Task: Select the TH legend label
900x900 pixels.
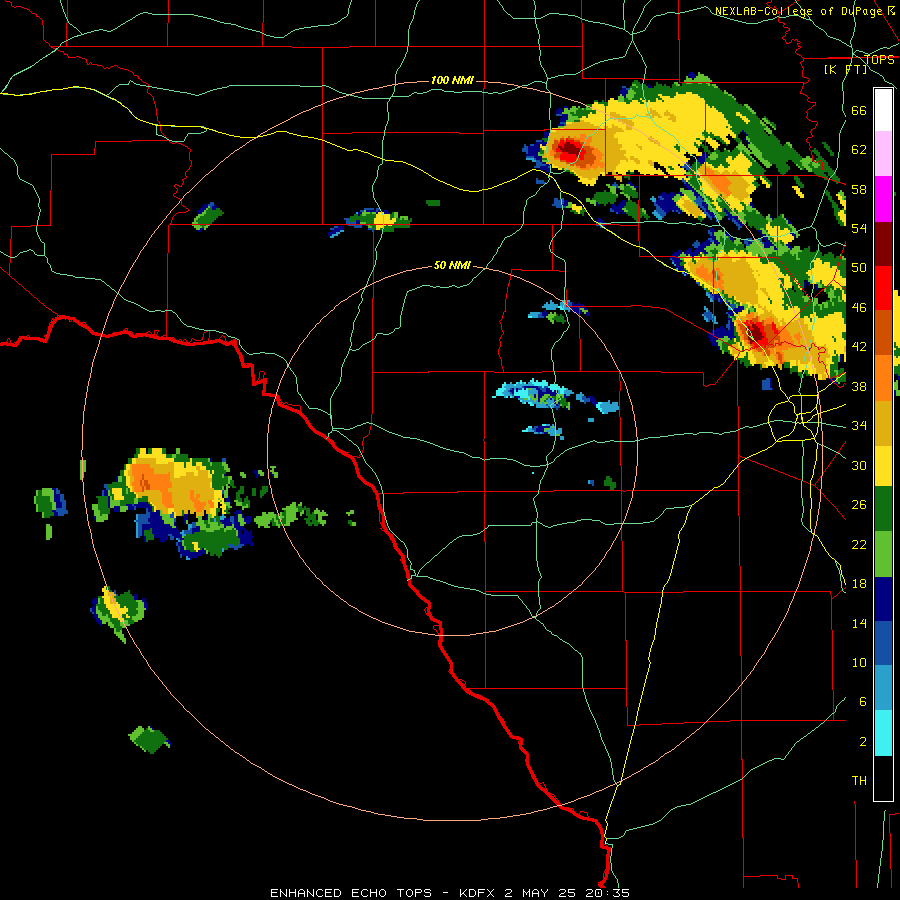Action: (859, 781)
